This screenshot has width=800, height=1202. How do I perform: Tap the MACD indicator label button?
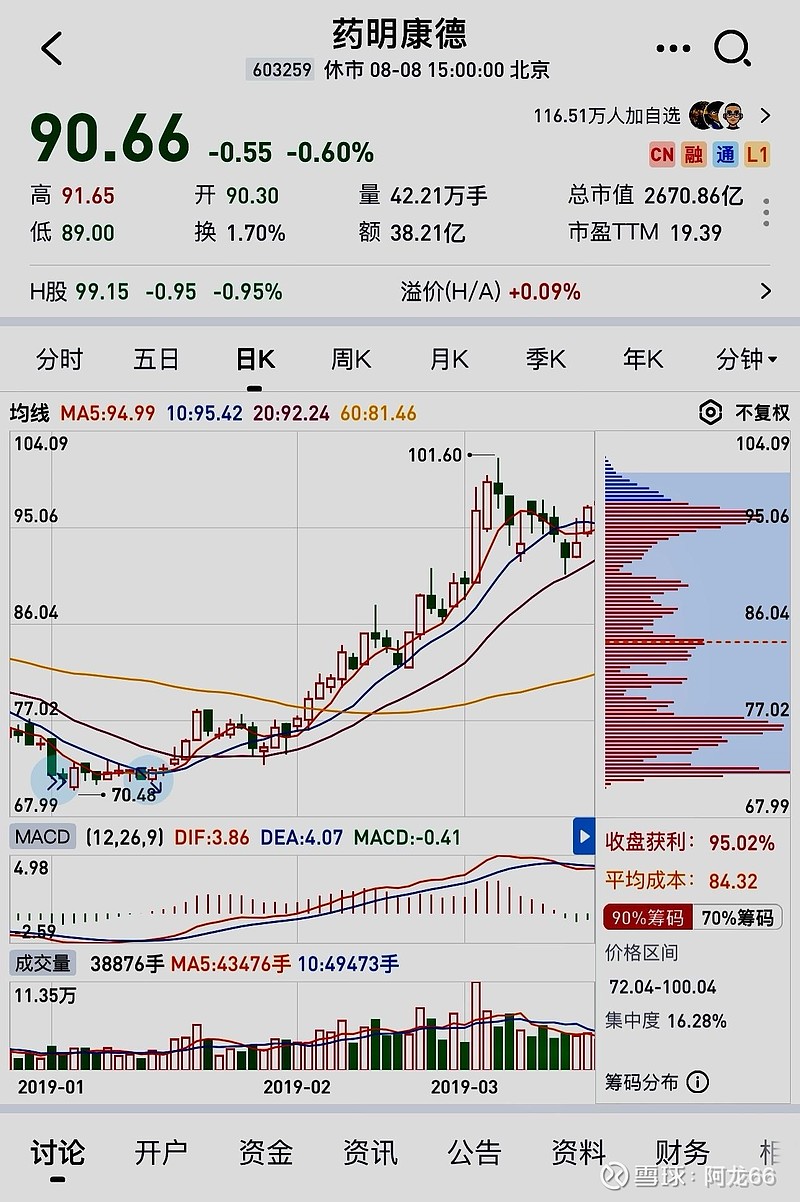tap(43, 837)
